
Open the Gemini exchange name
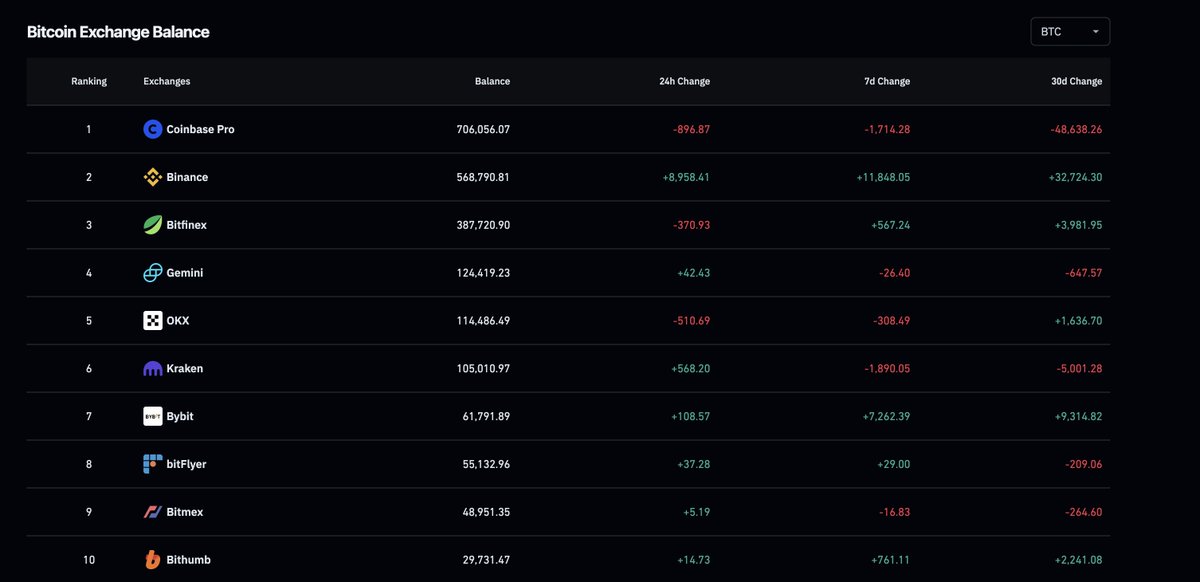pos(185,273)
